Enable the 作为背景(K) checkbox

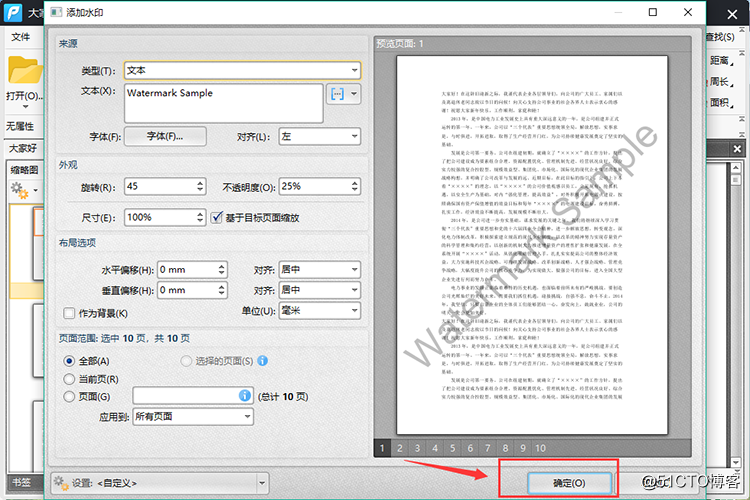[x=69, y=313]
